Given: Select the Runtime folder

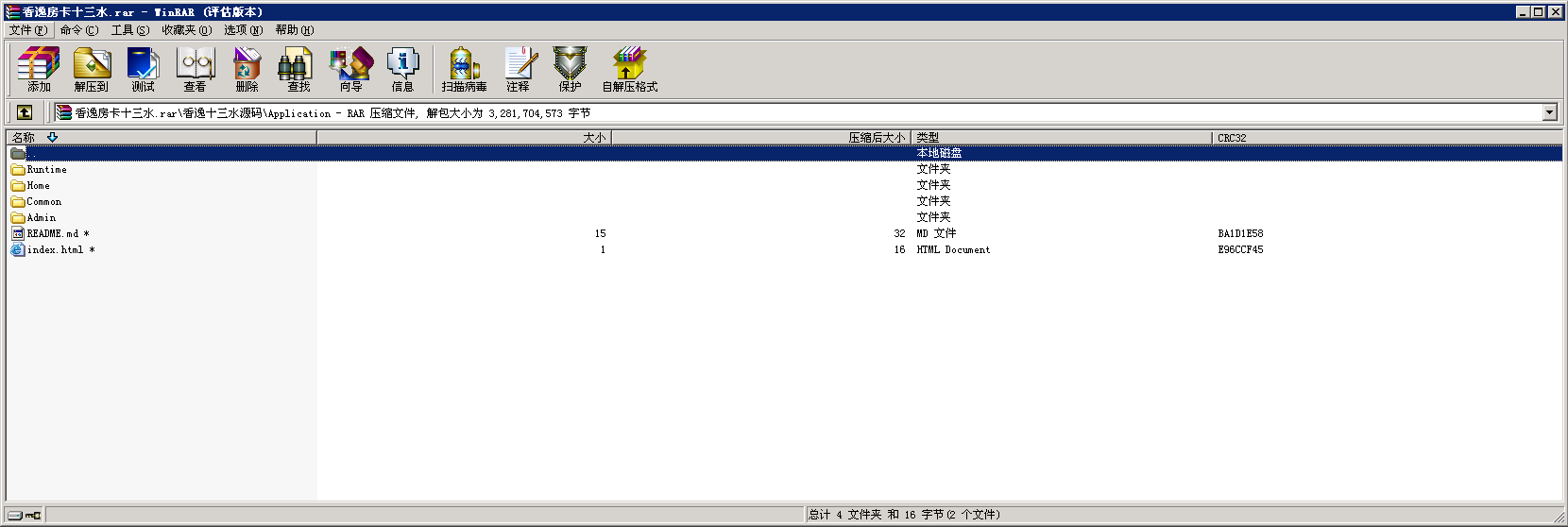Looking at the screenshot, I should coord(46,170).
